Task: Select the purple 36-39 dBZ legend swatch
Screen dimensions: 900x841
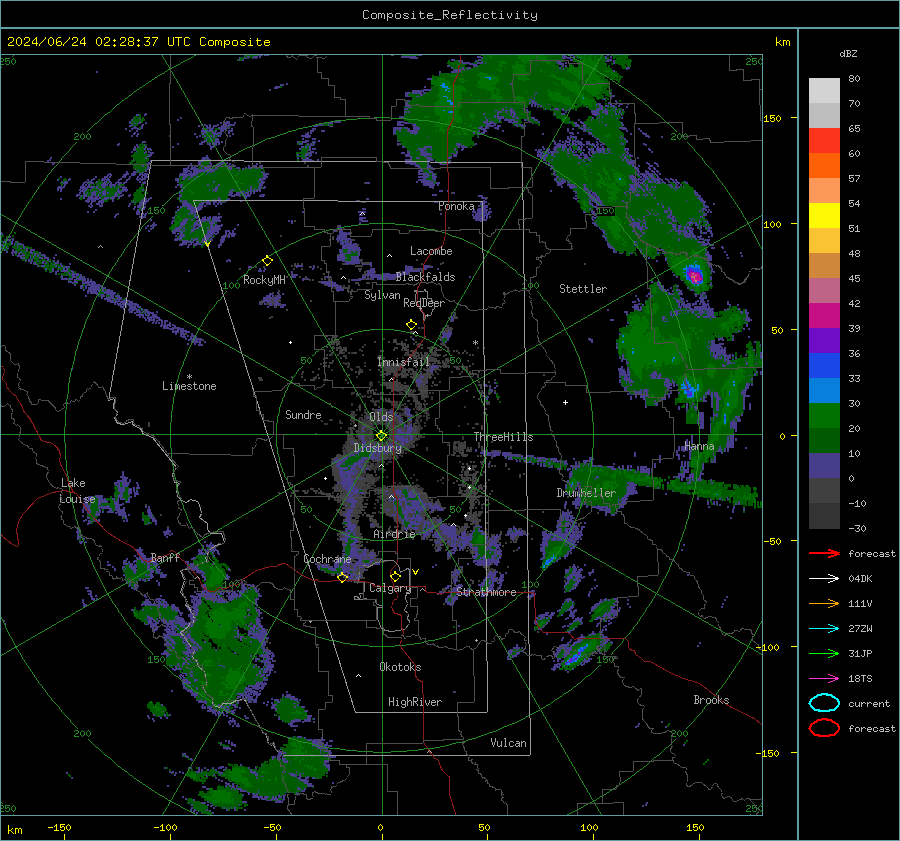Action: [824, 341]
